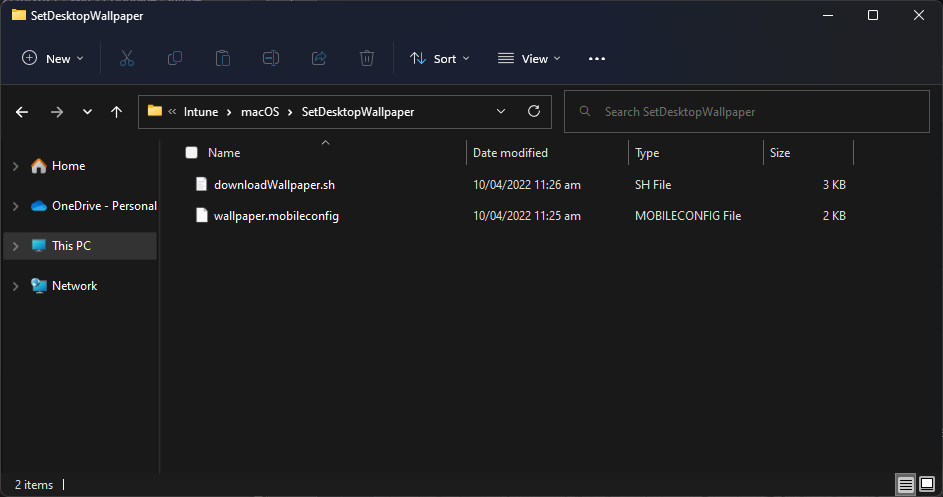
Task: Sort by the Name column
Action: [x=224, y=153]
